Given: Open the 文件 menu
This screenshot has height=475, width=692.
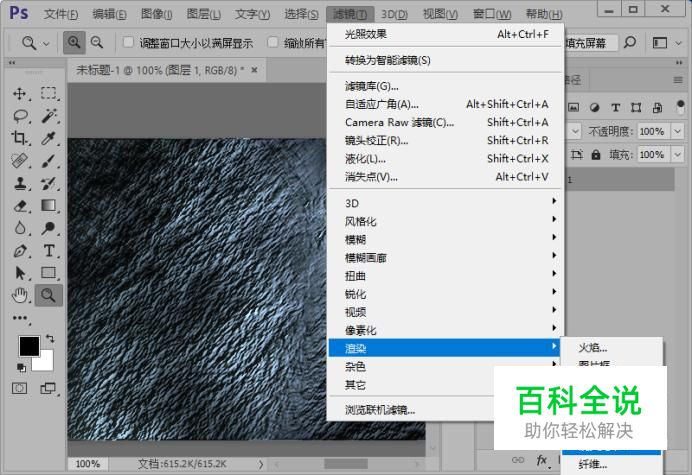Looking at the screenshot, I should click(61, 15).
